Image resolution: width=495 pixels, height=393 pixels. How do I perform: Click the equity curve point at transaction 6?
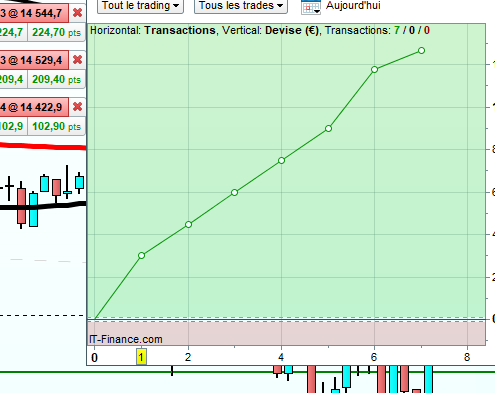[374, 70]
